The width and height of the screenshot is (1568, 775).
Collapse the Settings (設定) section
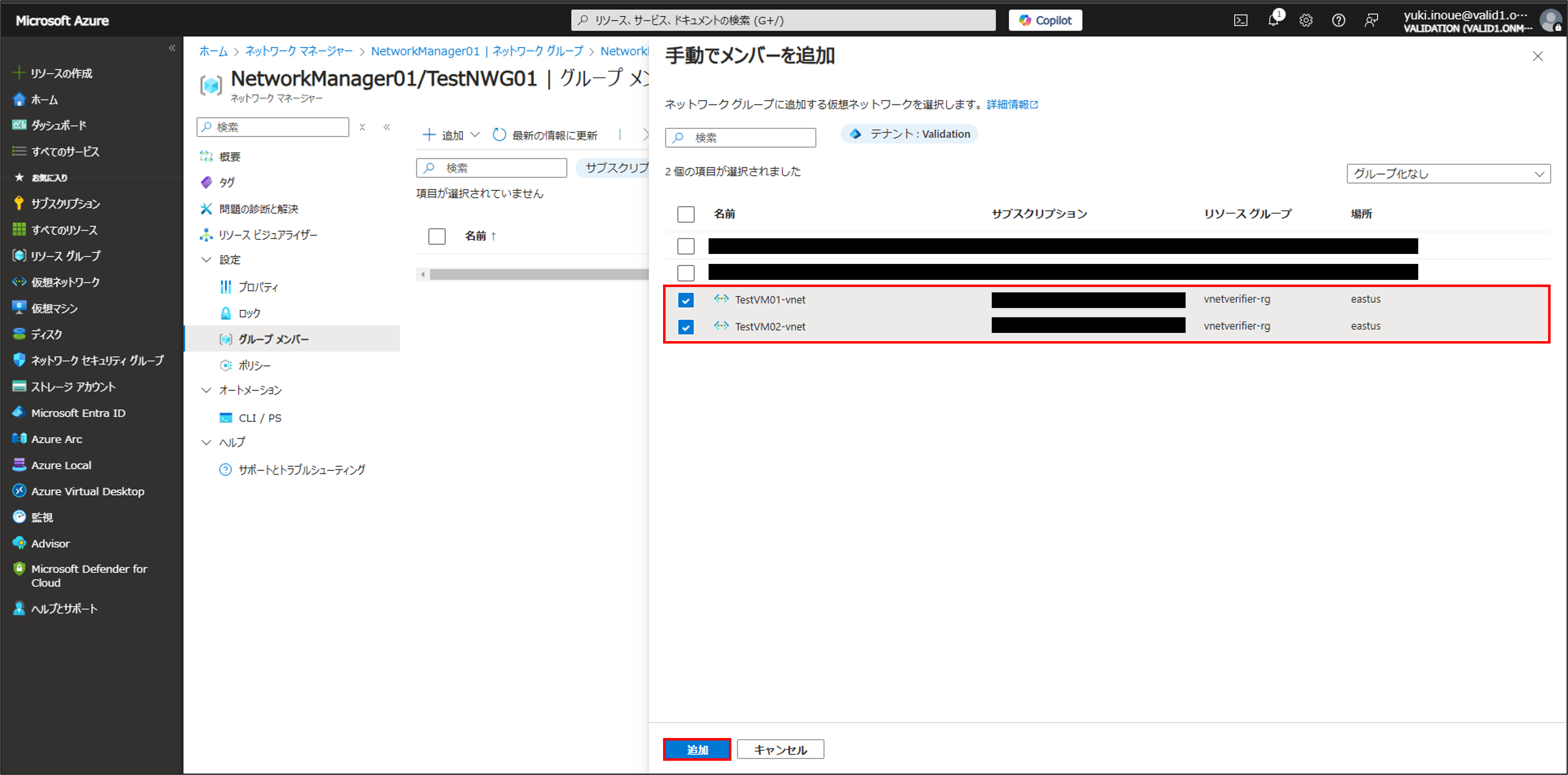pyautogui.click(x=206, y=260)
